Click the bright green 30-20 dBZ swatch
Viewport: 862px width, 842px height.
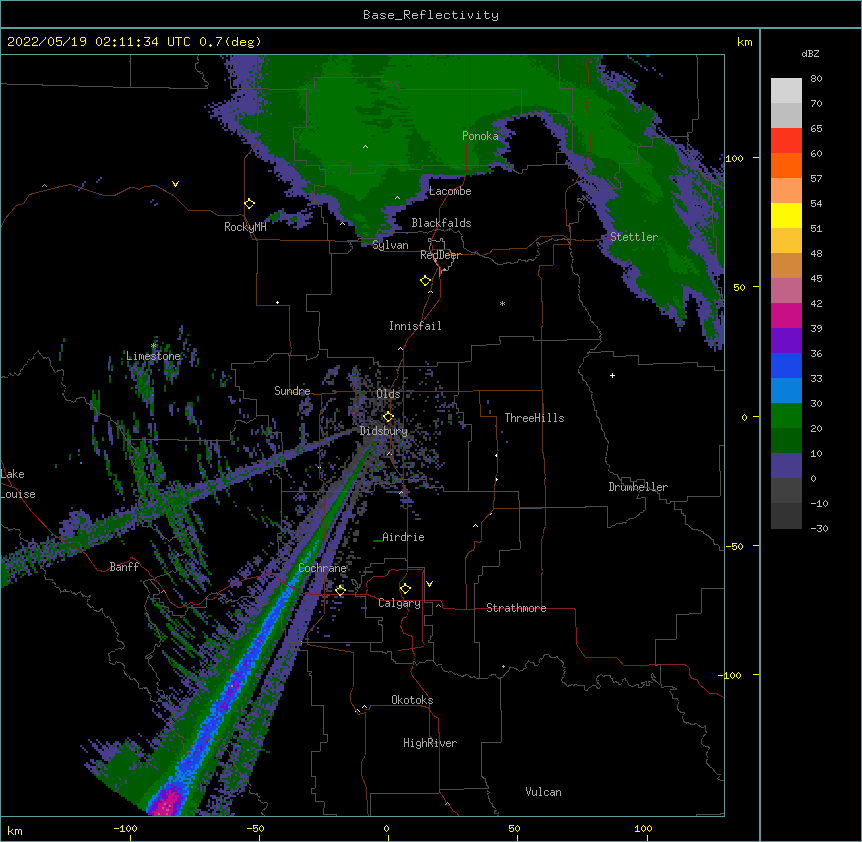(786, 416)
